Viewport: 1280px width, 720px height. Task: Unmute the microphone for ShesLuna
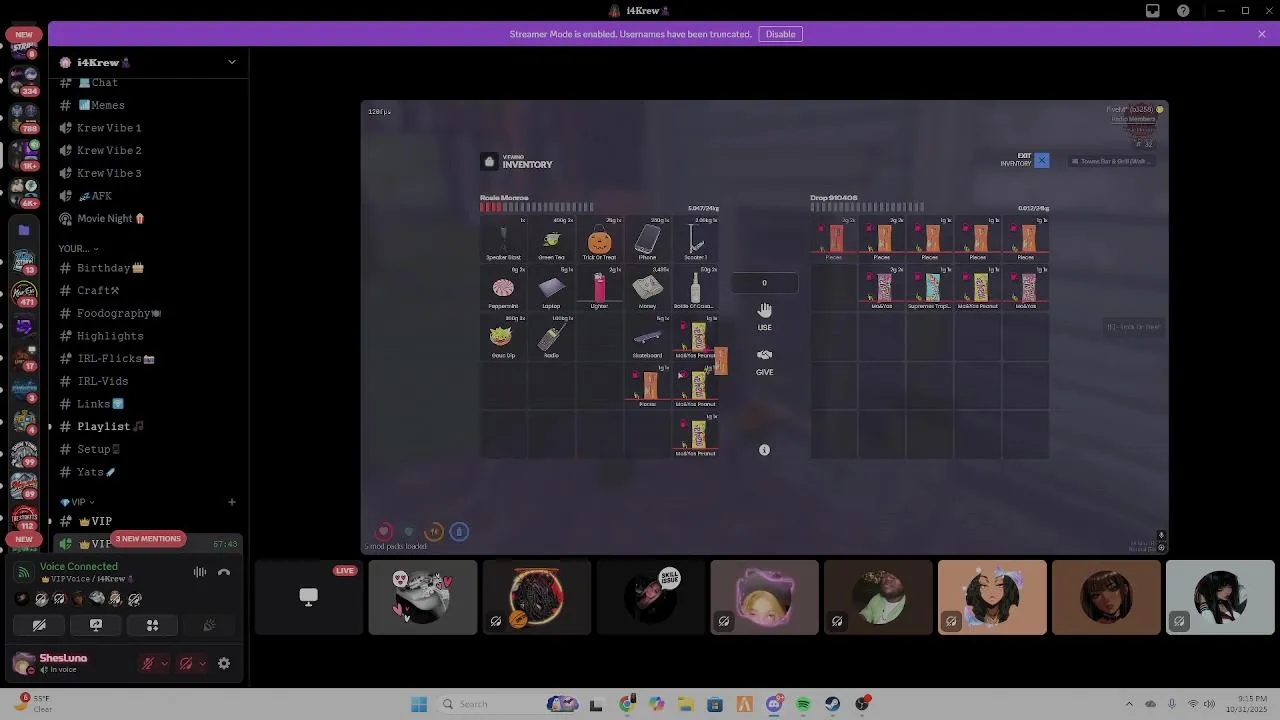click(148, 663)
